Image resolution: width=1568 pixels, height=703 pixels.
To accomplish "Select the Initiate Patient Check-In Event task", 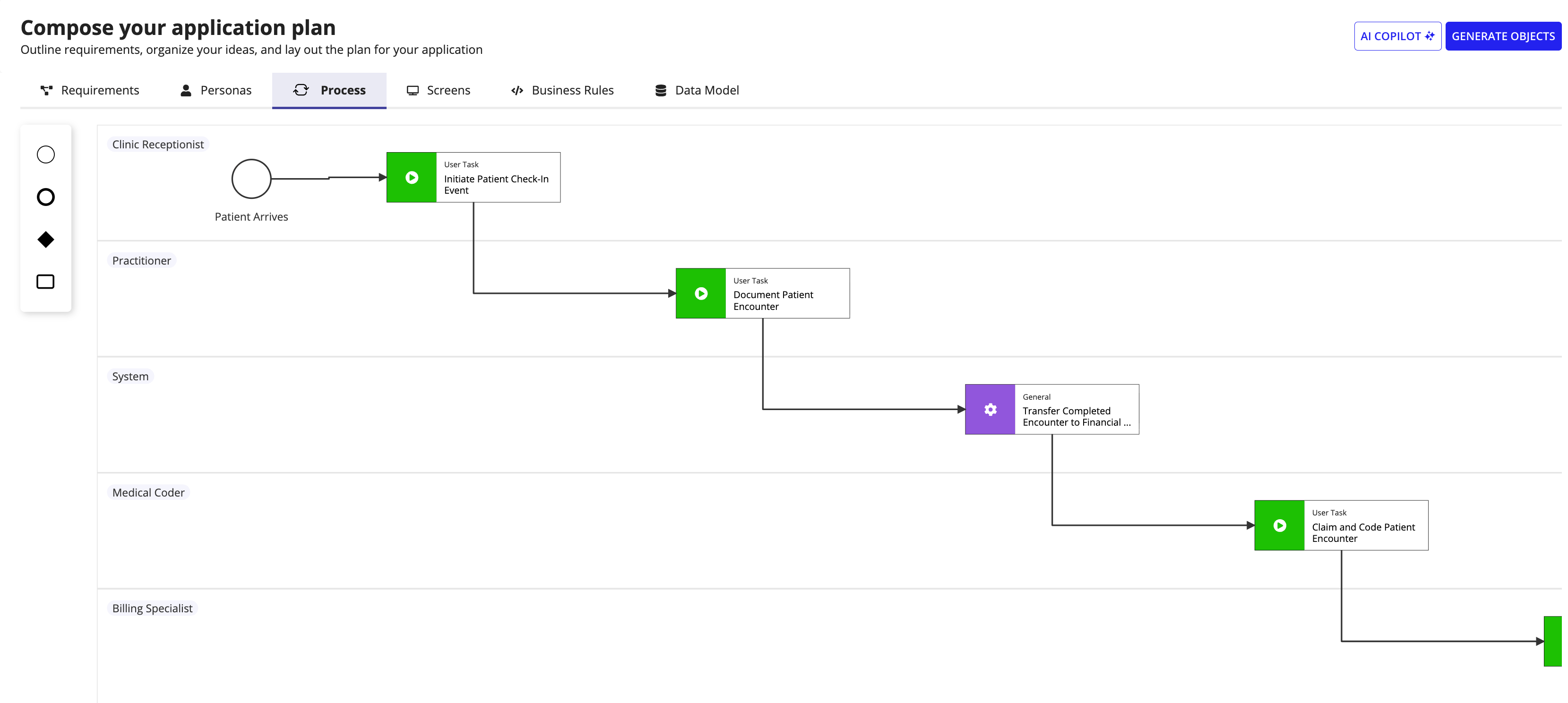I will 474,178.
